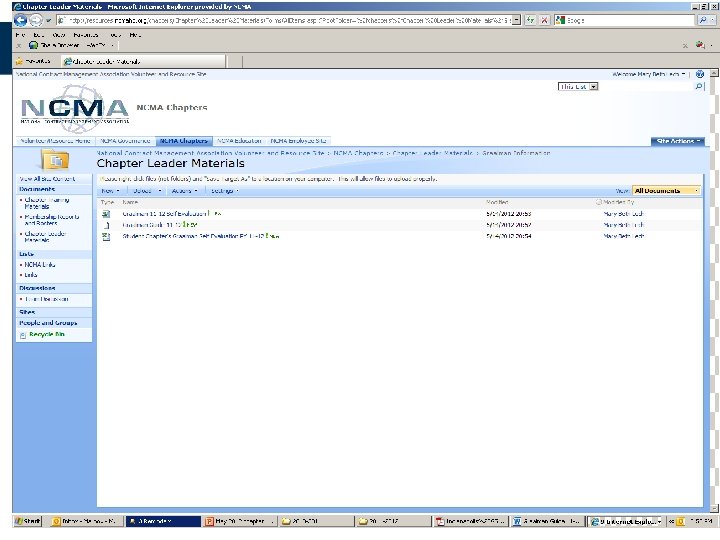Click the document icon of the second file
720x540 pixels.
(106, 225)
